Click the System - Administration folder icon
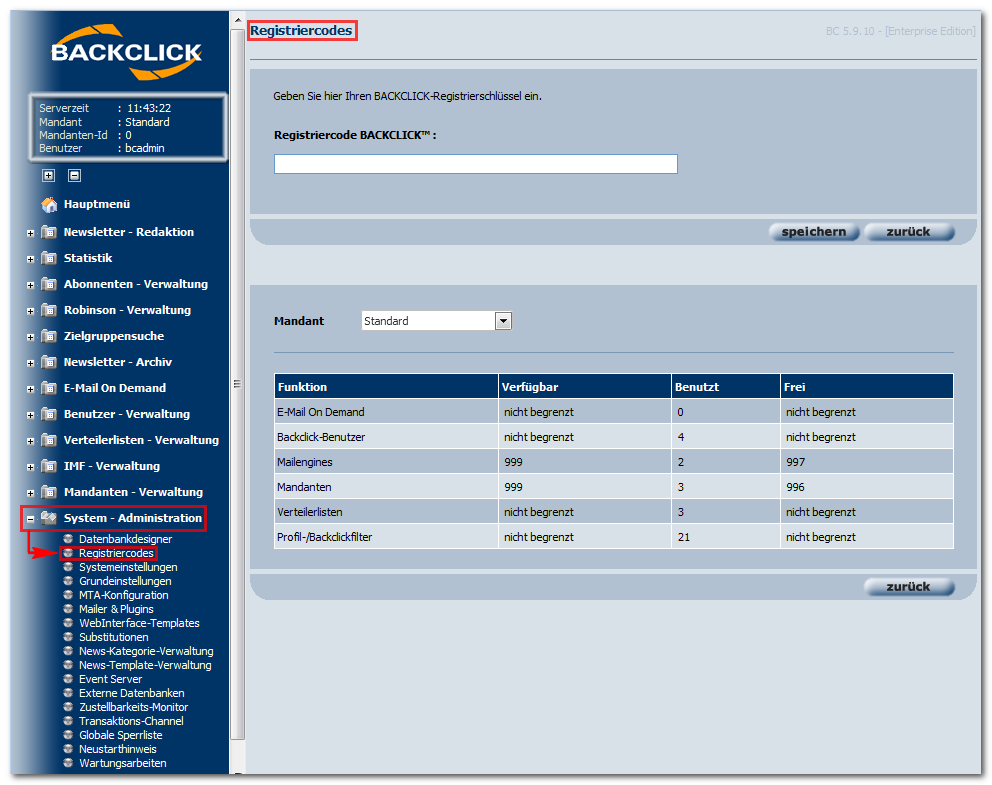This screenshot has width=992, height=785. click(x=49, y=518)
